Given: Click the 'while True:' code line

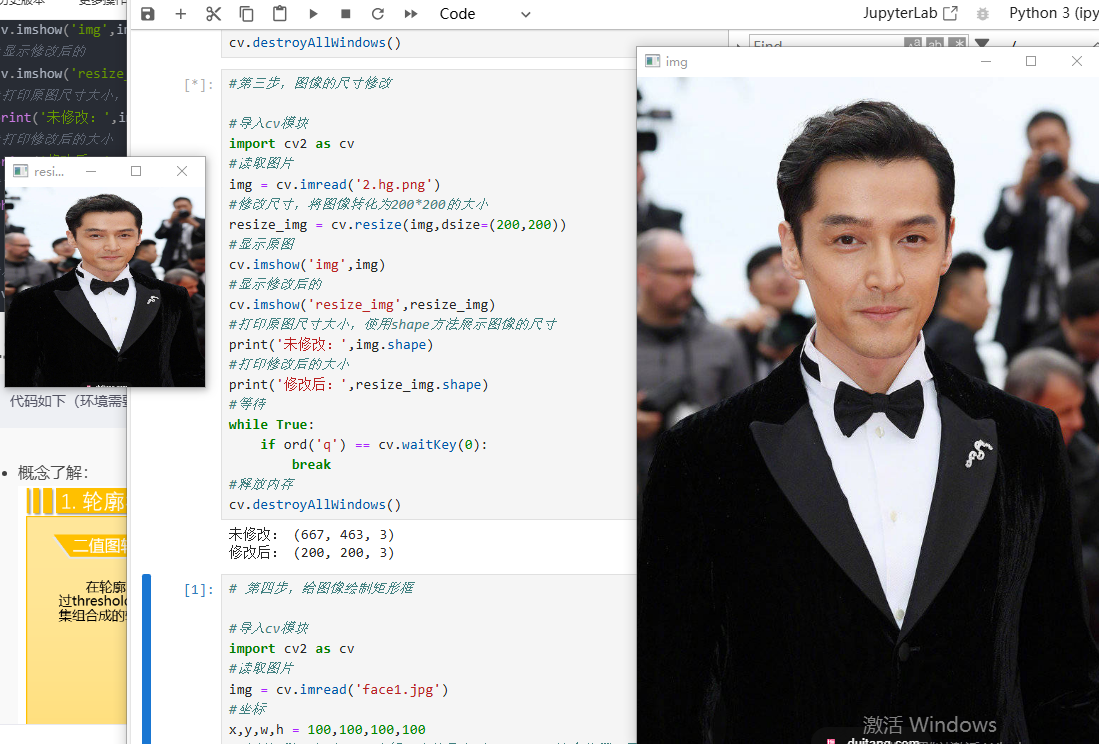Looking at the screenshot, I should click(271, 425).
